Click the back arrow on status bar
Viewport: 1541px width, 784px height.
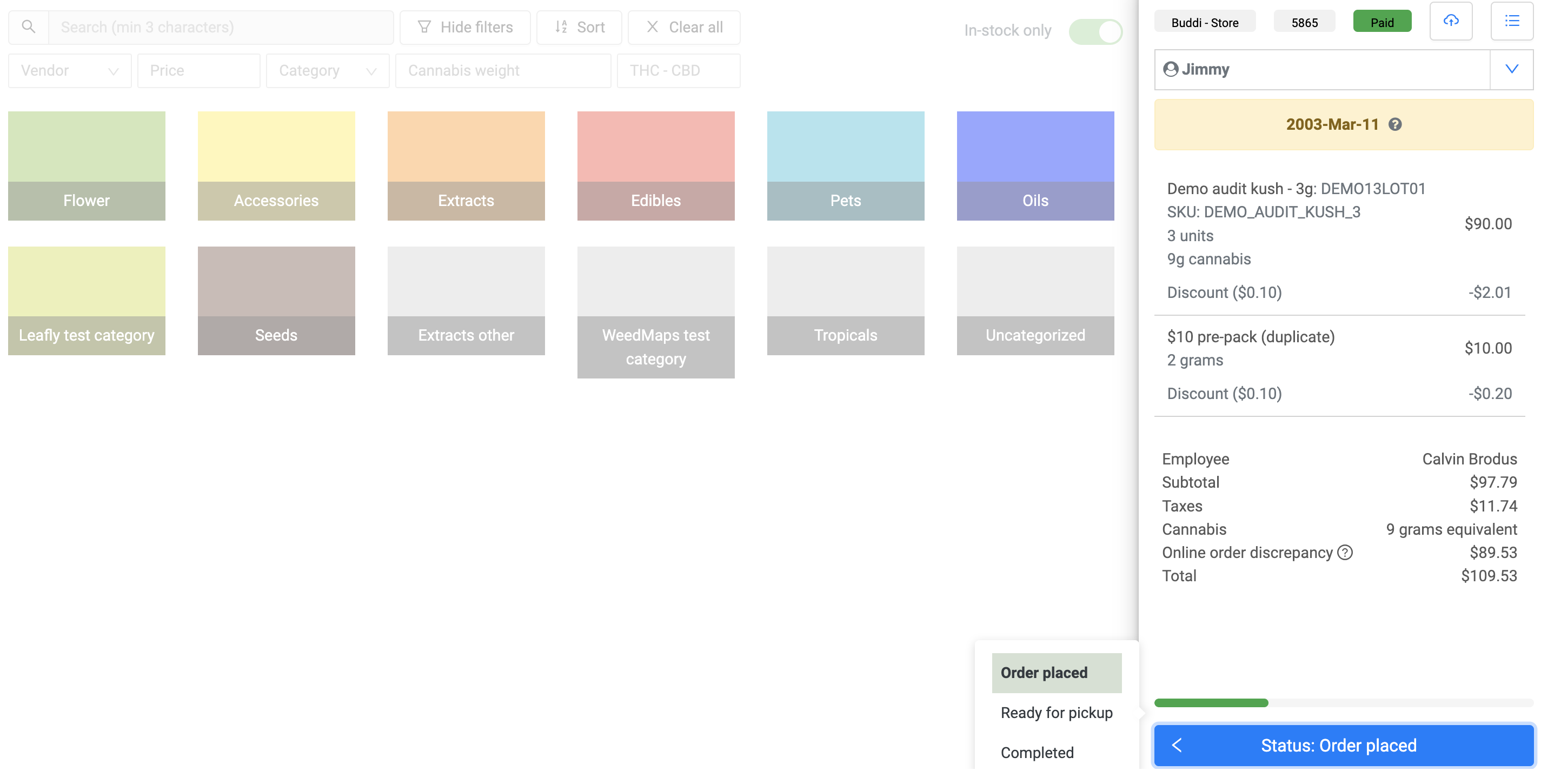pos(1177,745)
